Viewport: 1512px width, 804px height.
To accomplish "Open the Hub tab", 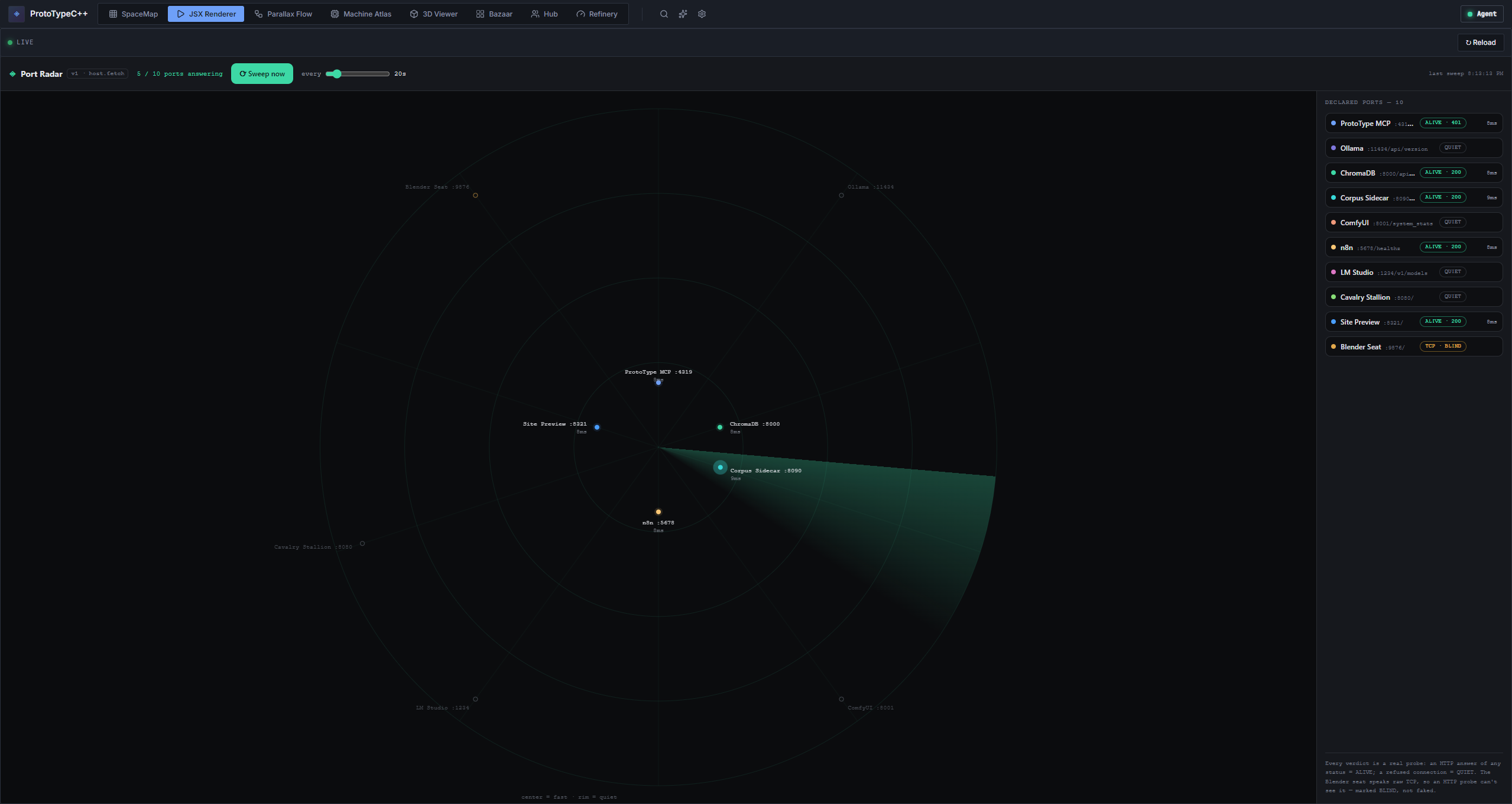I will point(544,14).
